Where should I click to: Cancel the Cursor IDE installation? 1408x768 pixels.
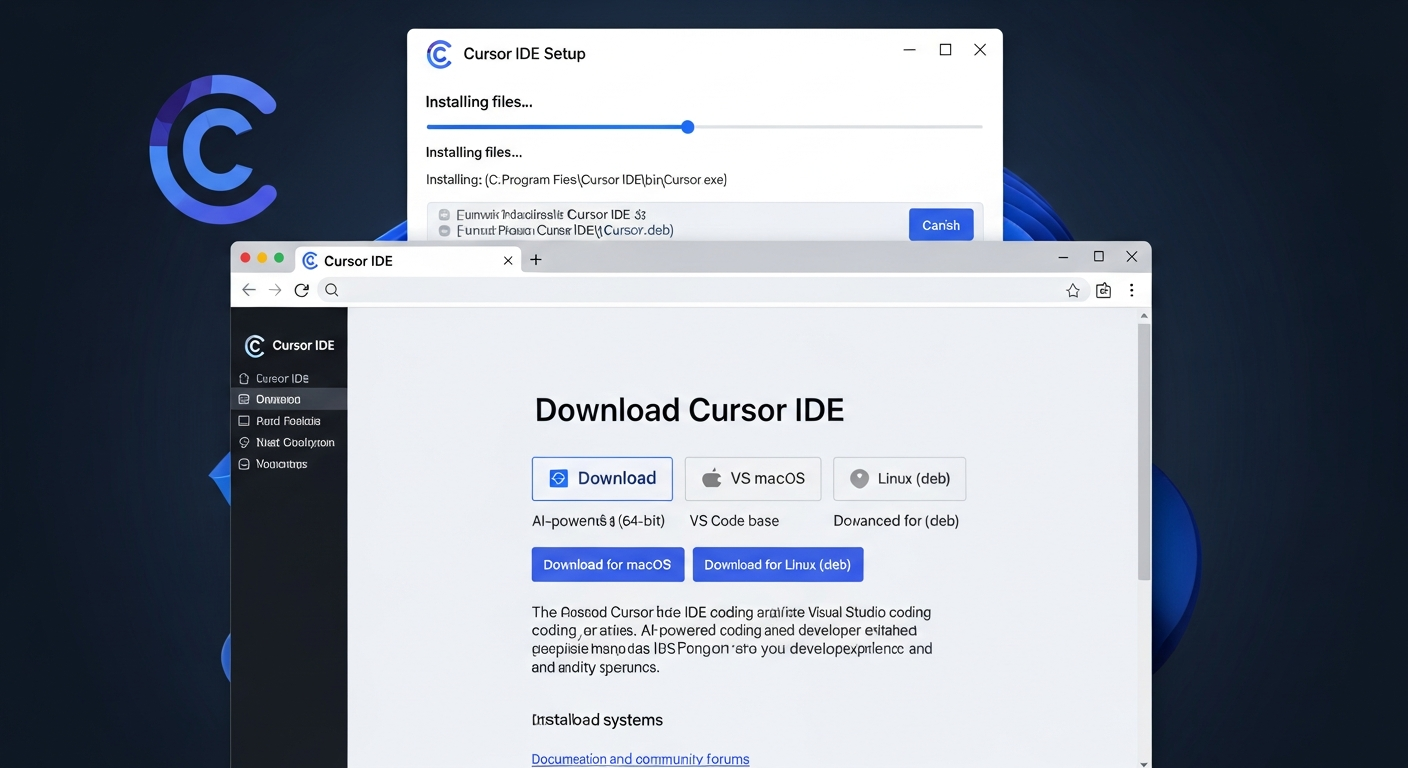click(x=940, y=224)
